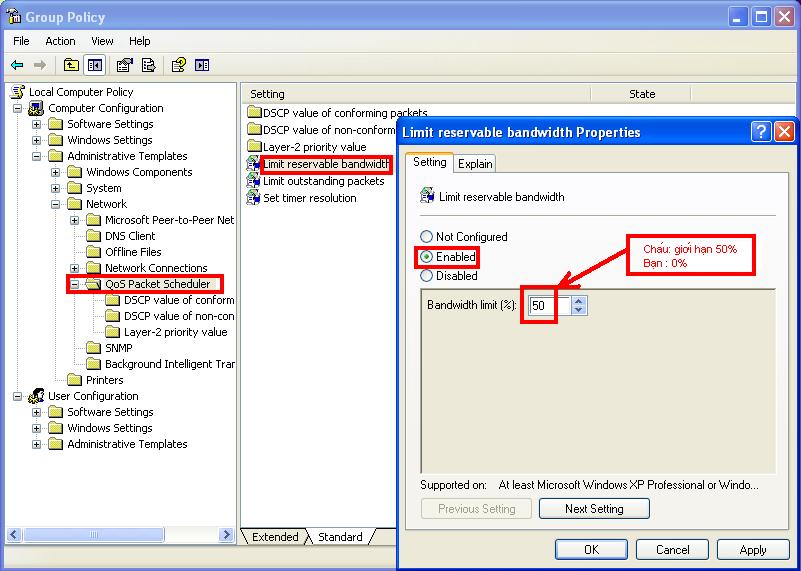The width and height of the screenshot is (801, 571).
Task: Click the Show/Hide Action Pane toolbar icon
Action: 202,65
